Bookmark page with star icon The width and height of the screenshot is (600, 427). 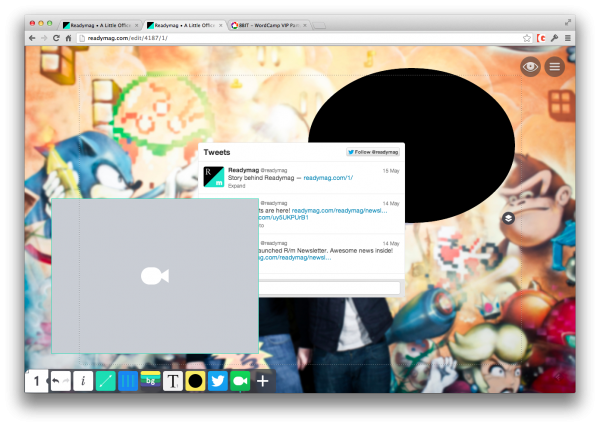pyautogui.click(x=527, y=38)
